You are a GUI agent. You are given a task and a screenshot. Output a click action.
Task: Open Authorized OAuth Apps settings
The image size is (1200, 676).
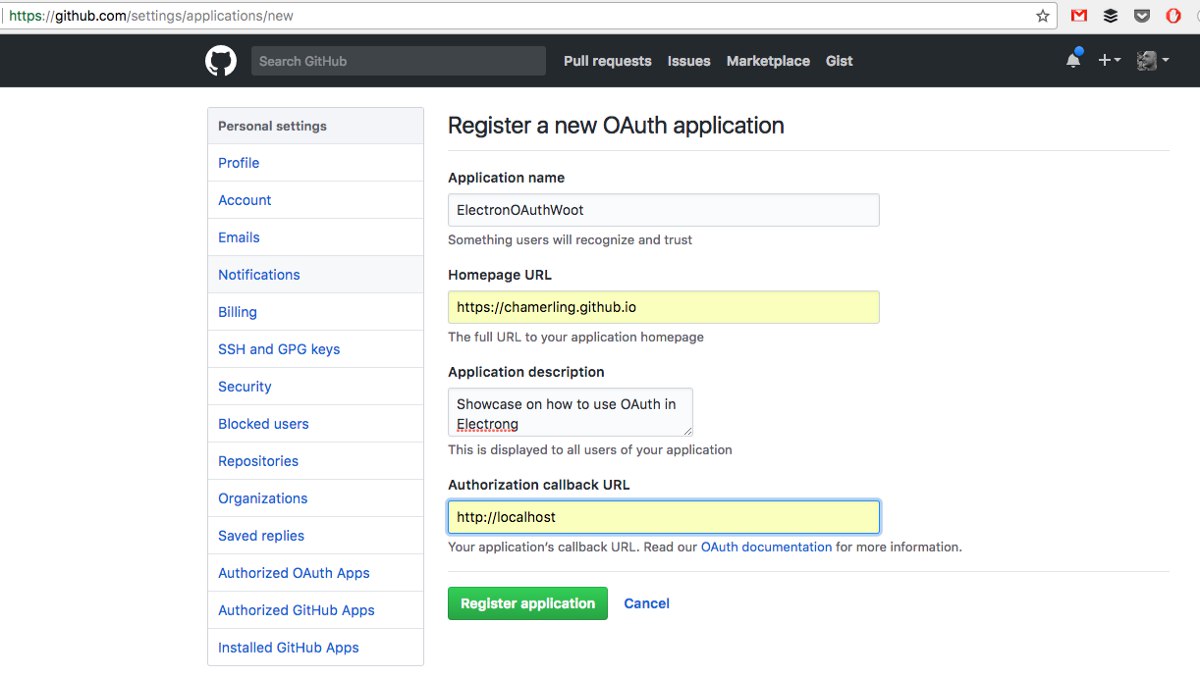[315, 573]
